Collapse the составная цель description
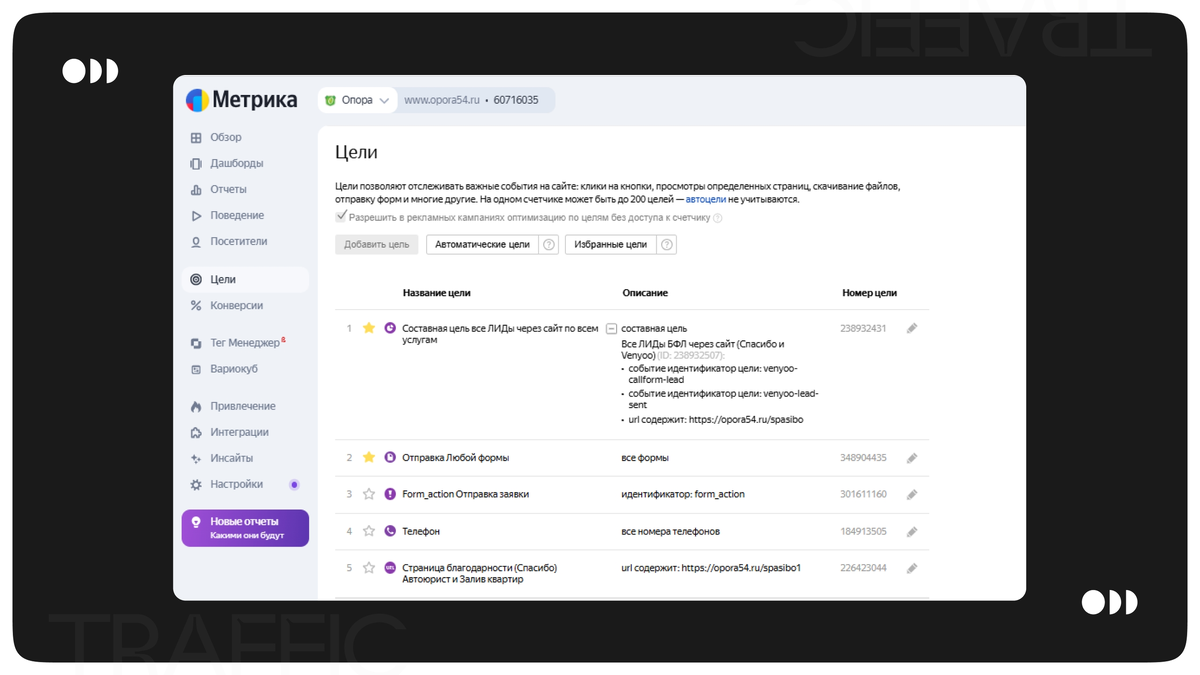This screenshot has width=1200, height=675. click(611, 328)
